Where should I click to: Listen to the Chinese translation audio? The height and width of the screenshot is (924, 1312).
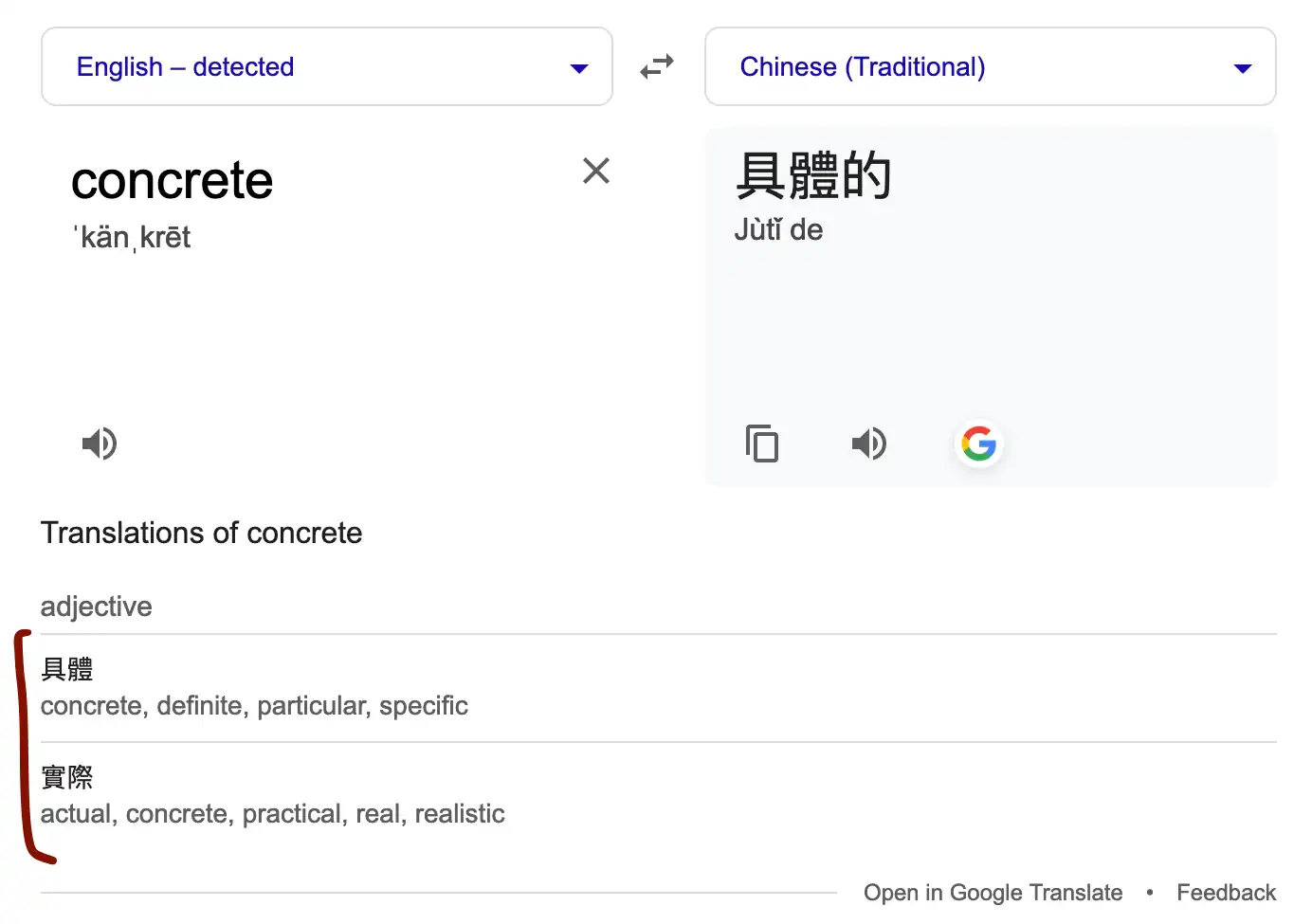coord(869,443)
